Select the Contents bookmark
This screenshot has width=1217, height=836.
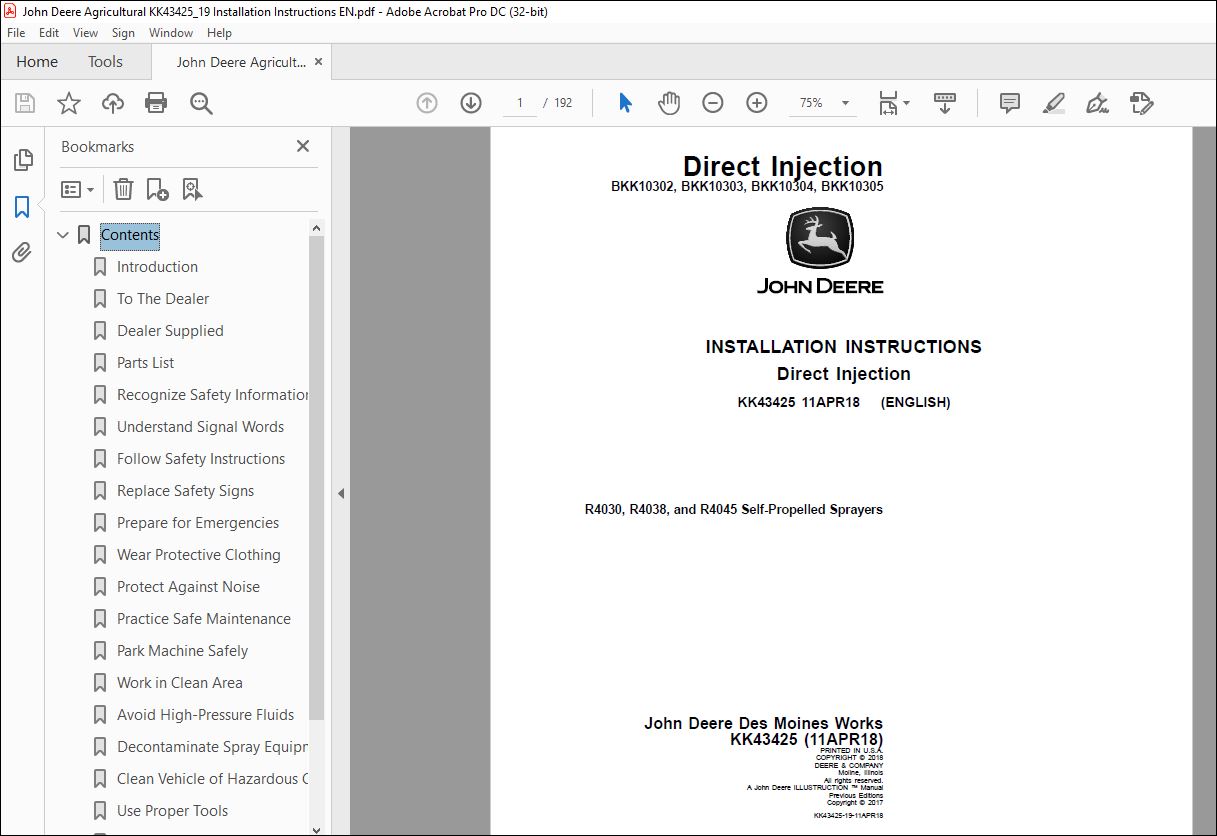130,235
